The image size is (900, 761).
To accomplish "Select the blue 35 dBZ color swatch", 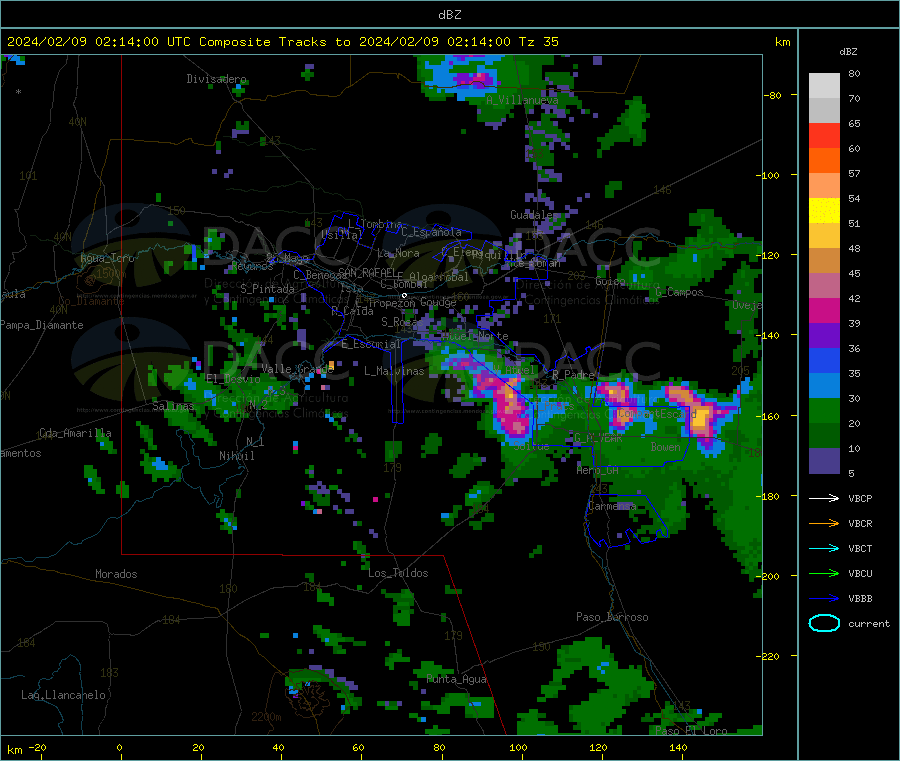I will coord(824,360).
